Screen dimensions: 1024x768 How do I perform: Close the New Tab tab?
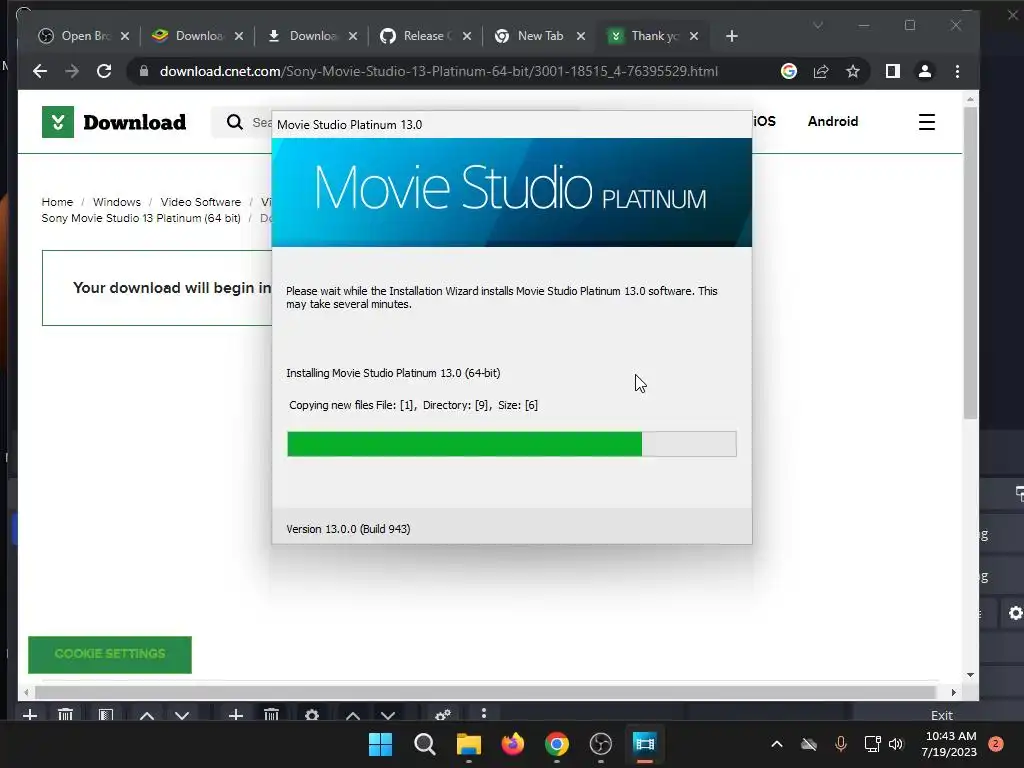coord(581,37)
